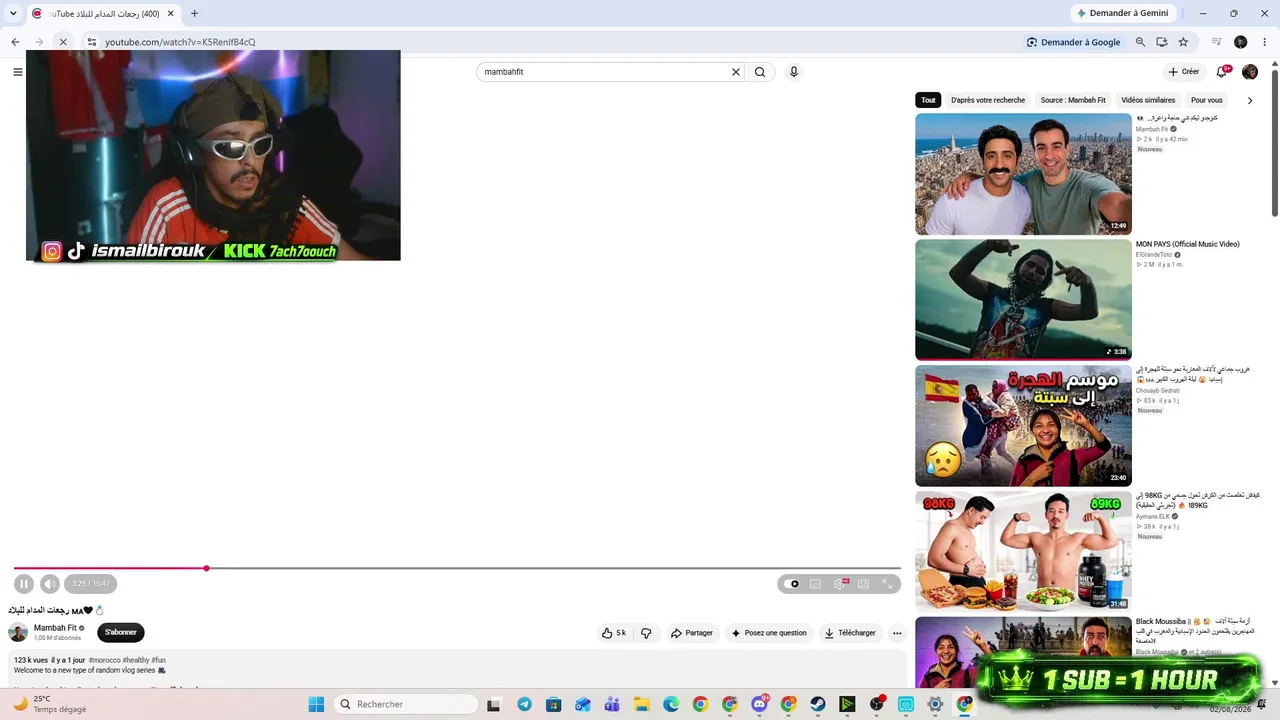This screenshot has height=720, width=1280.
Task: Open Steam from the taskbar
Action: 818,704
